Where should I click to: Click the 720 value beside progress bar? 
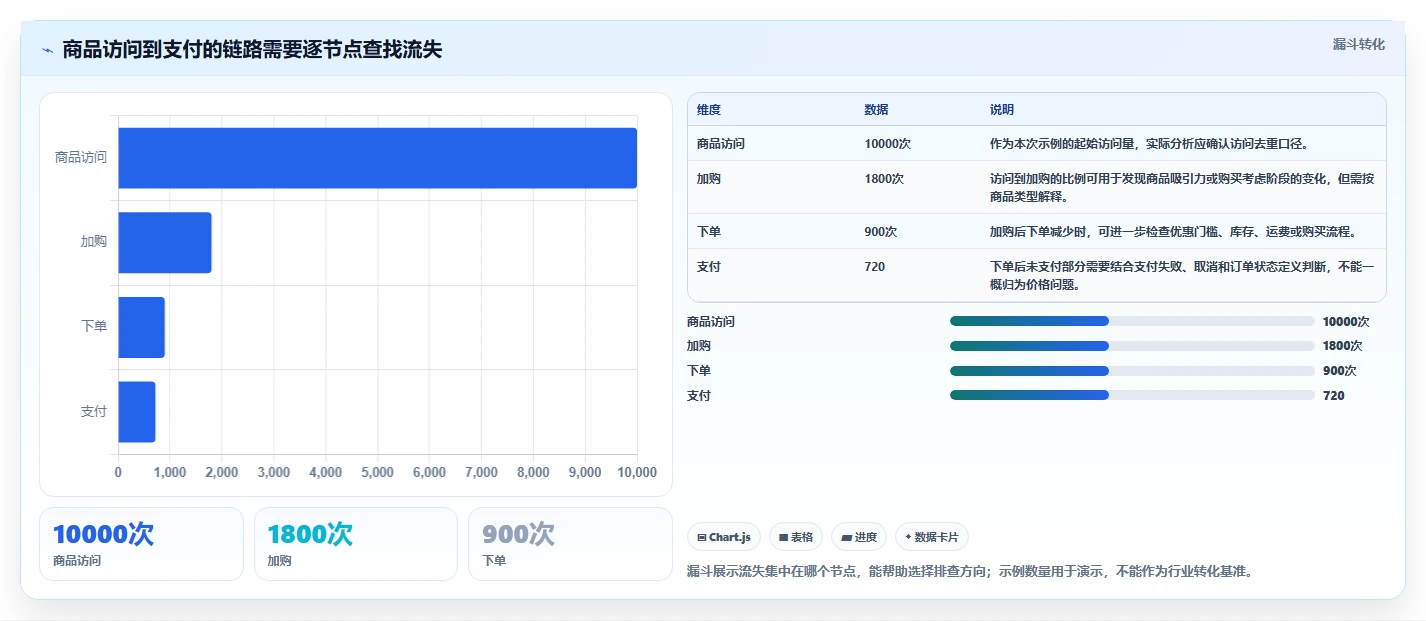pyautogui.click(x=1334, y=396)
